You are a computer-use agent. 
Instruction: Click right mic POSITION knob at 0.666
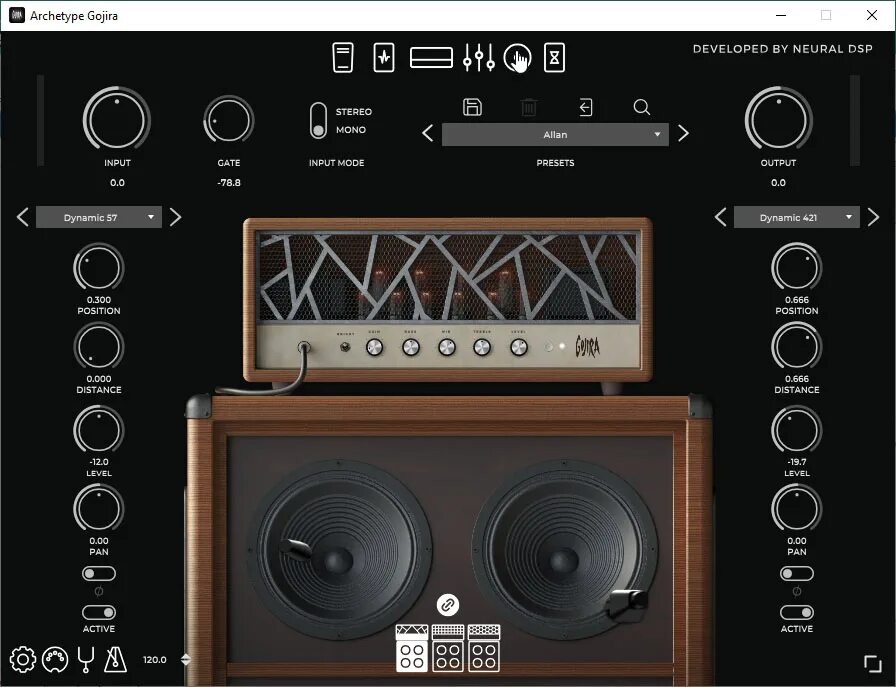pyautogui.click(x=797, y=267)
